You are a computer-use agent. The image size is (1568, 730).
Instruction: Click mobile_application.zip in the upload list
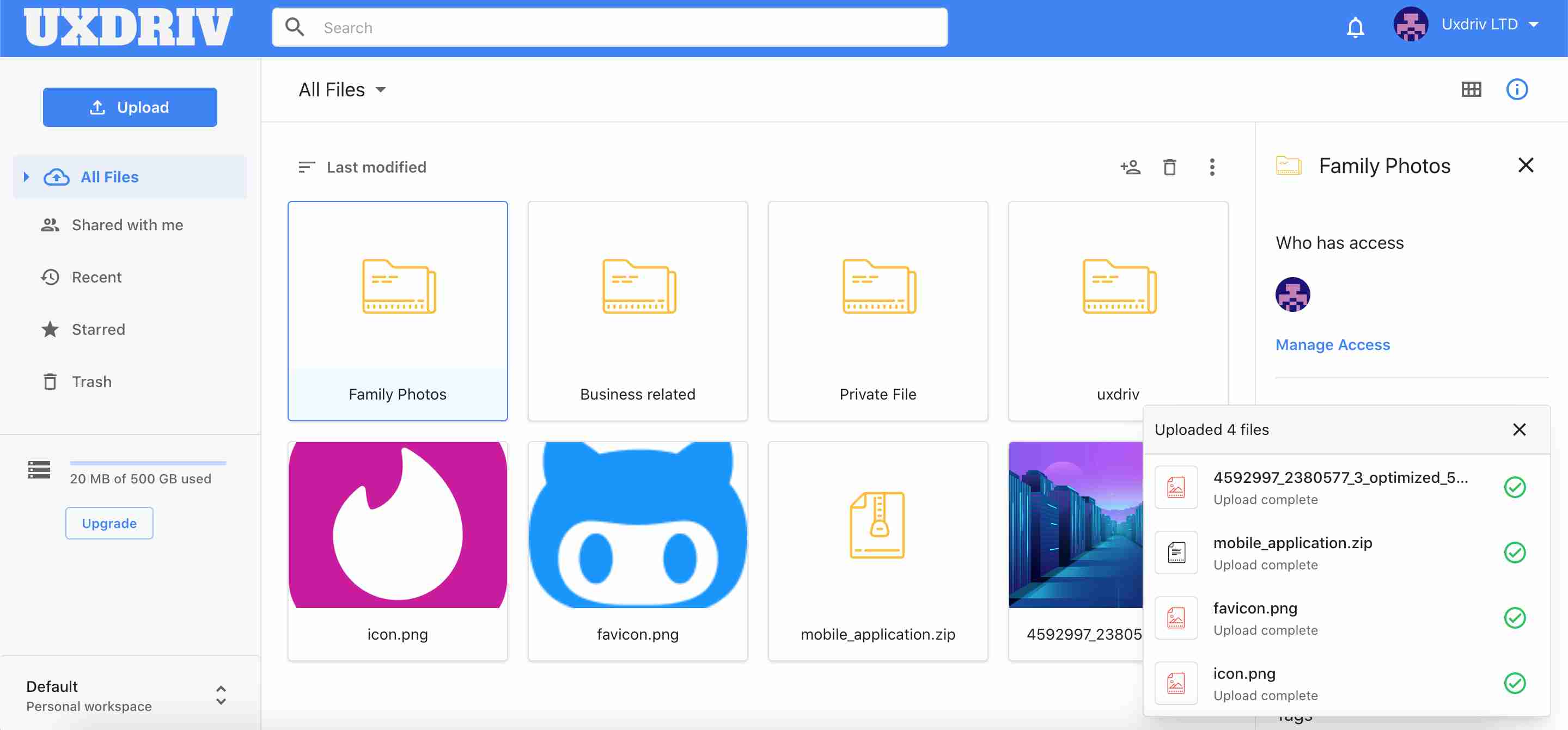tap(1292, 543)
